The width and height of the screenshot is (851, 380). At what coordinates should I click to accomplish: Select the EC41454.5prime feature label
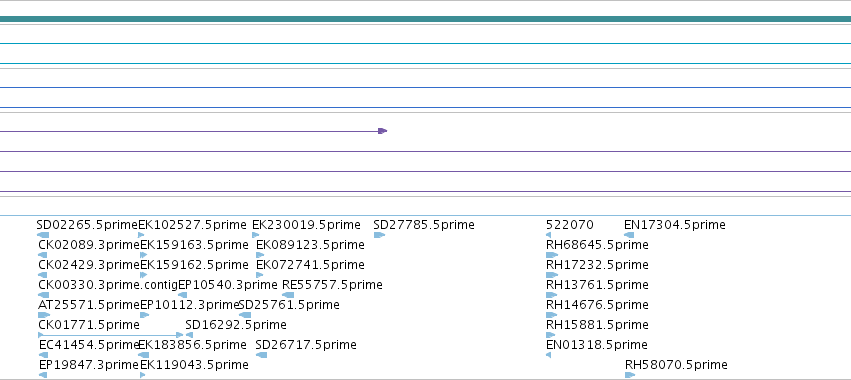tap(89, 345)
